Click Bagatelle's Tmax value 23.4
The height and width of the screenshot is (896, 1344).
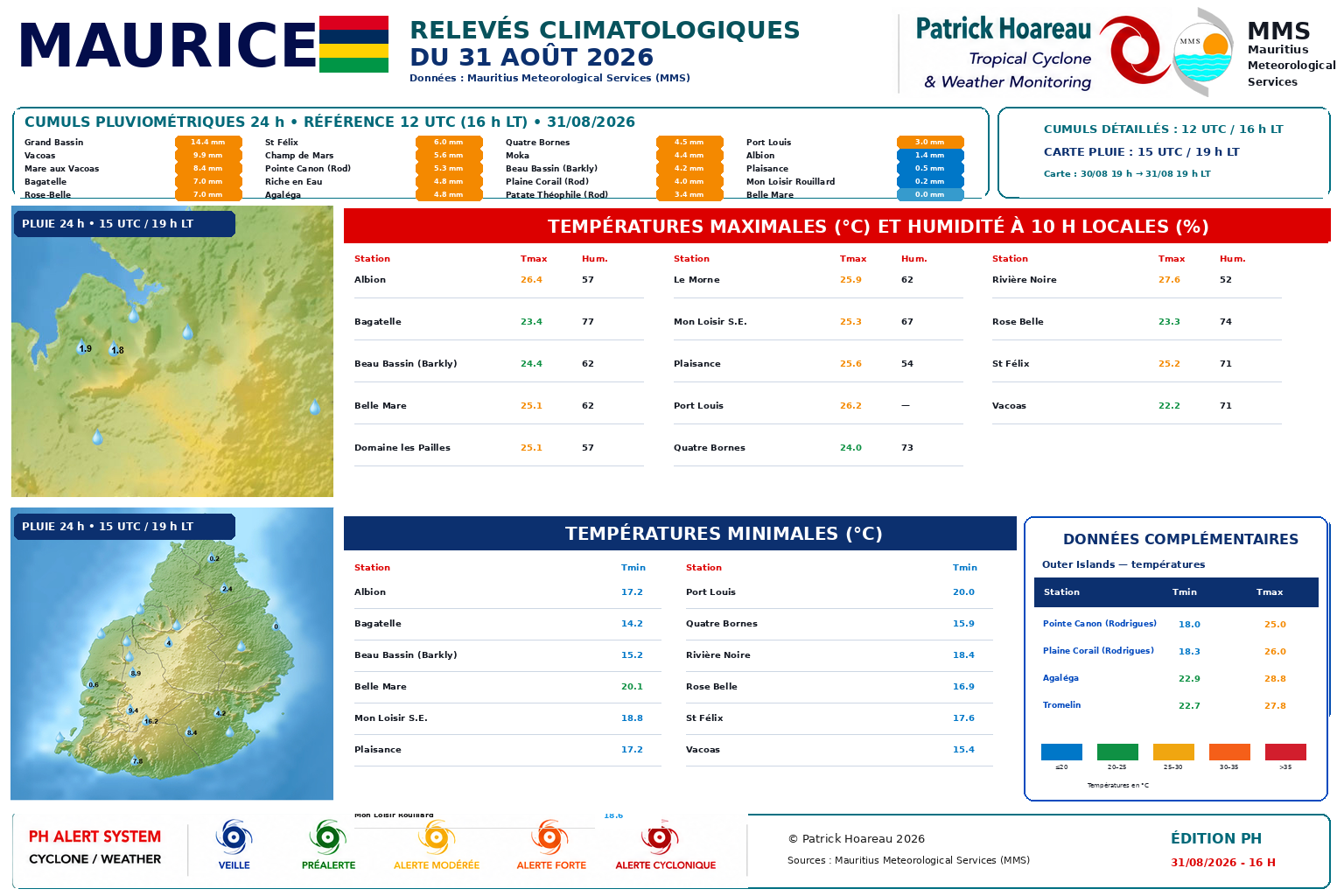(x=531, y=322)
